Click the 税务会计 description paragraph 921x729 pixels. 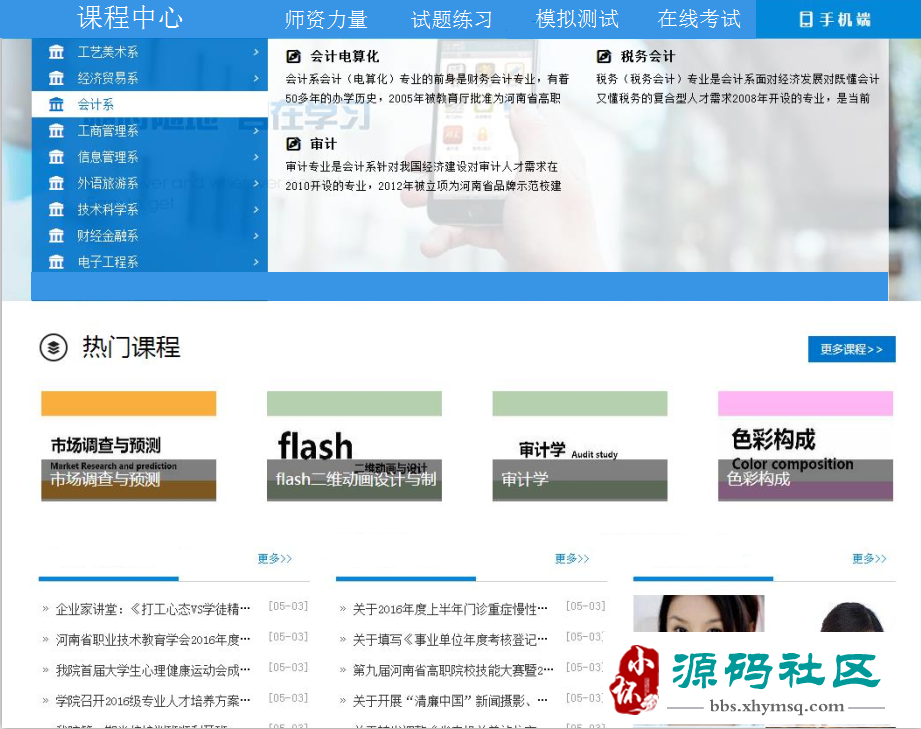(x=738, y=89)
